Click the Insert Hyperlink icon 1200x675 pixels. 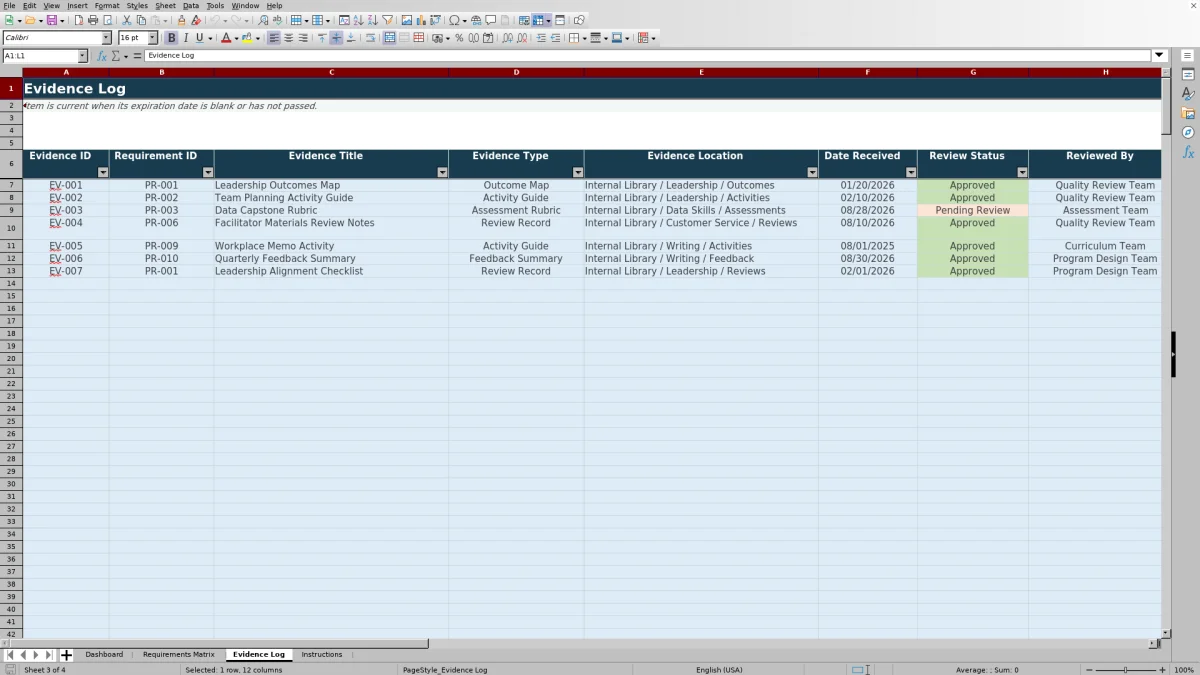[476, 20]
